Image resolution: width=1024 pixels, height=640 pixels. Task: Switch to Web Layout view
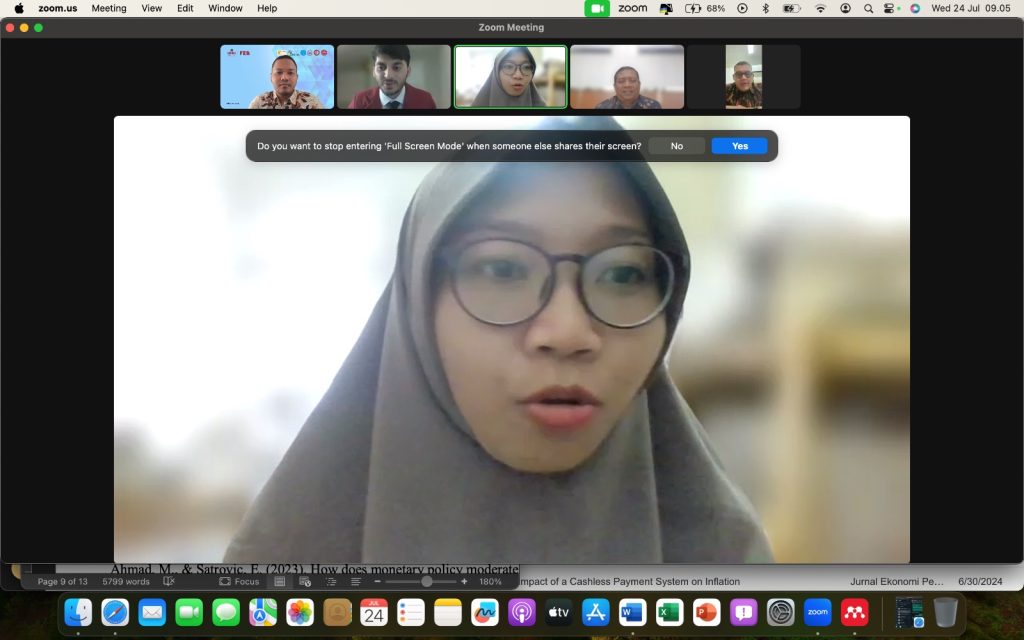[x=303, y=581]
